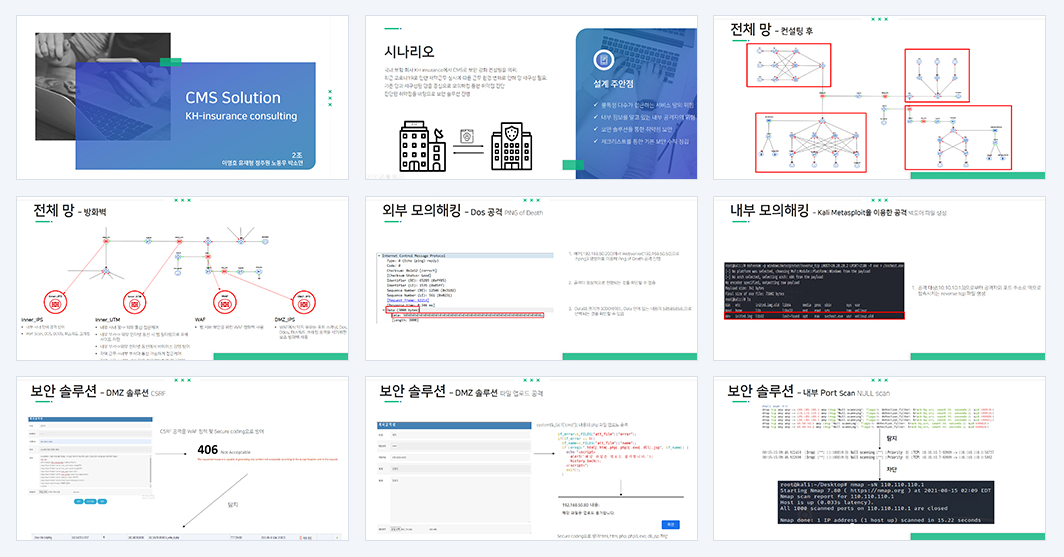The image size is (1064, 557).
Task: Open the 보안 솔루션 내부 Port Scan slide
Action: point(879,459)
